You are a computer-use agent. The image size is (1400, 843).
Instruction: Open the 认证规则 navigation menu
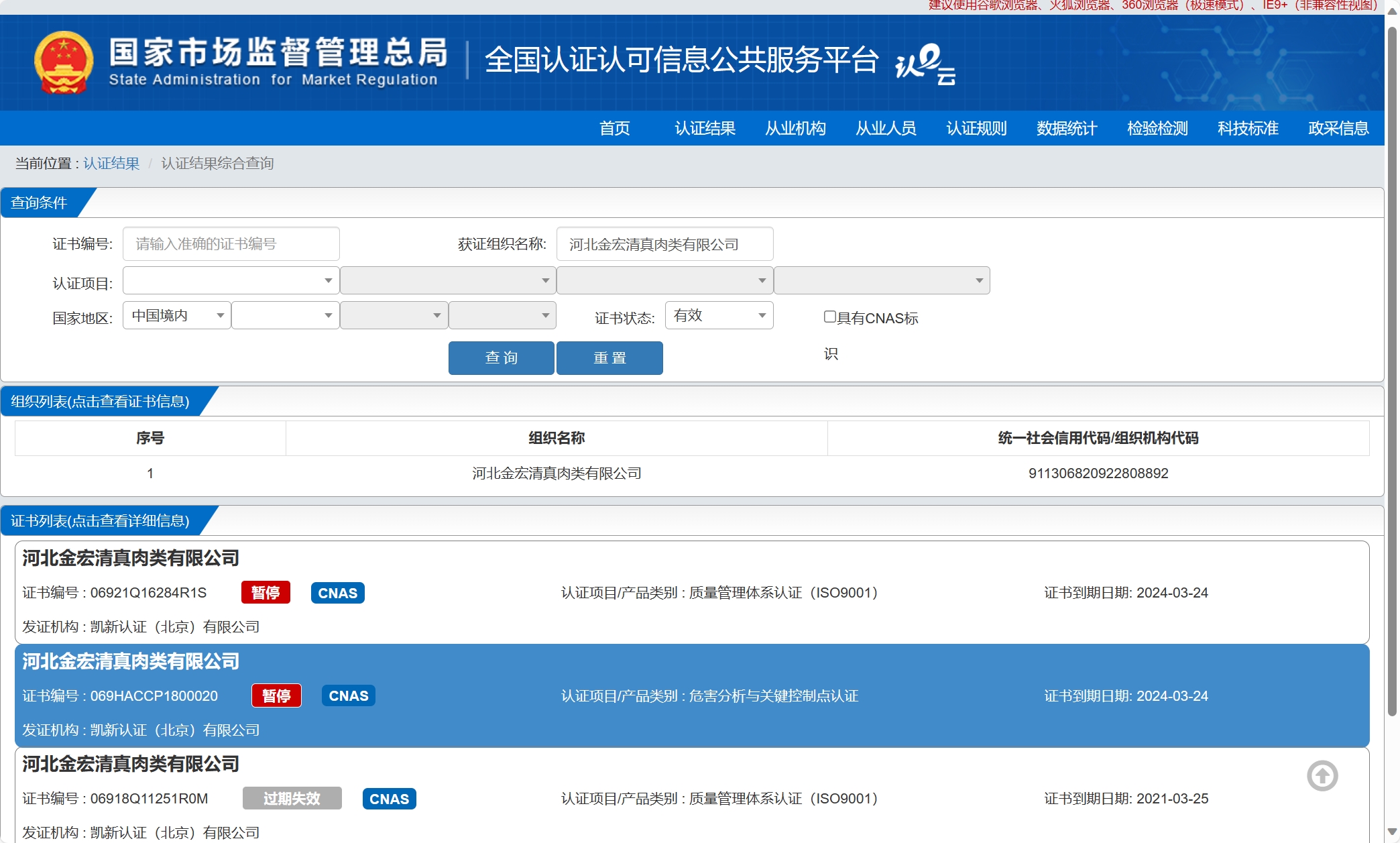tap(977, 128)
